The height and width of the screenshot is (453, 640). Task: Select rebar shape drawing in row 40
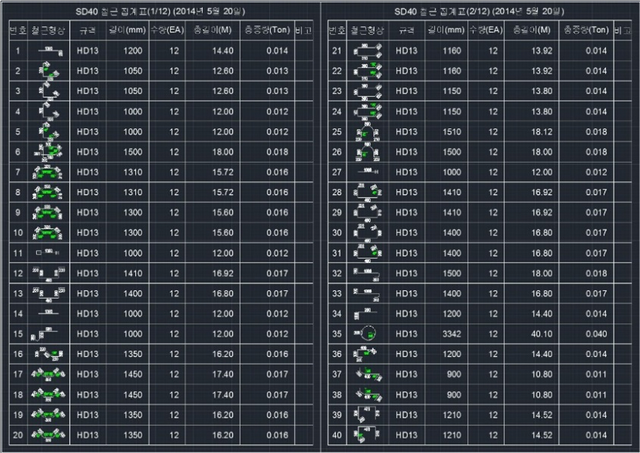point(367,434)
